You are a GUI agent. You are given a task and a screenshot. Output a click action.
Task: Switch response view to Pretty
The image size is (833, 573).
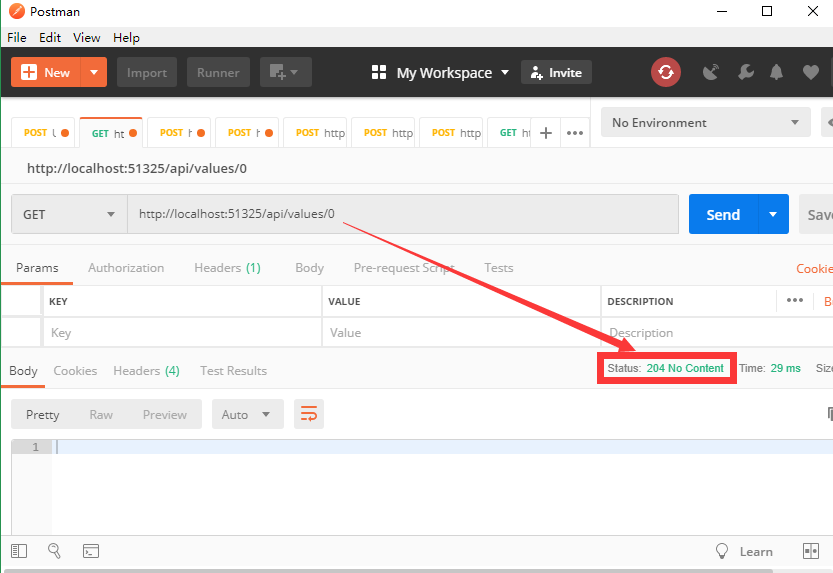pyautogui.click(x=42, y=414)
